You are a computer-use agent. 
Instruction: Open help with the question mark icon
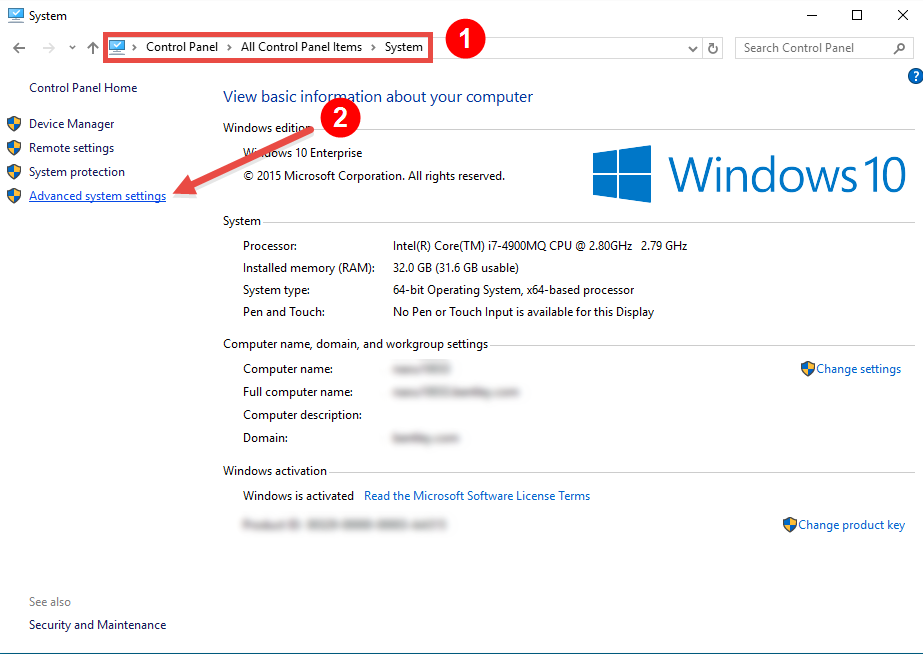tap(915, 76)
